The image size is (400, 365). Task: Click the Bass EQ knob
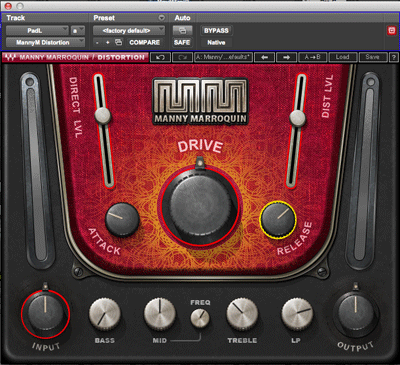[105, 314]
